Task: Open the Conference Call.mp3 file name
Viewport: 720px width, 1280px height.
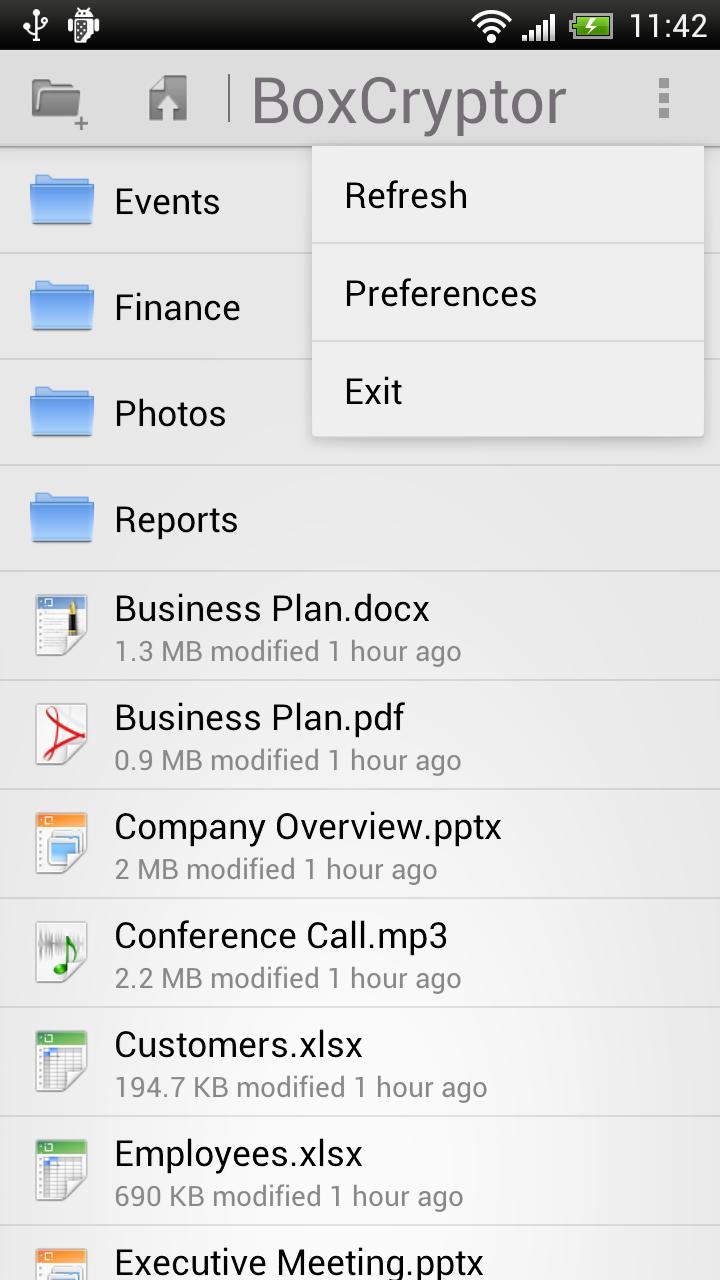Action: pos(280,936)
